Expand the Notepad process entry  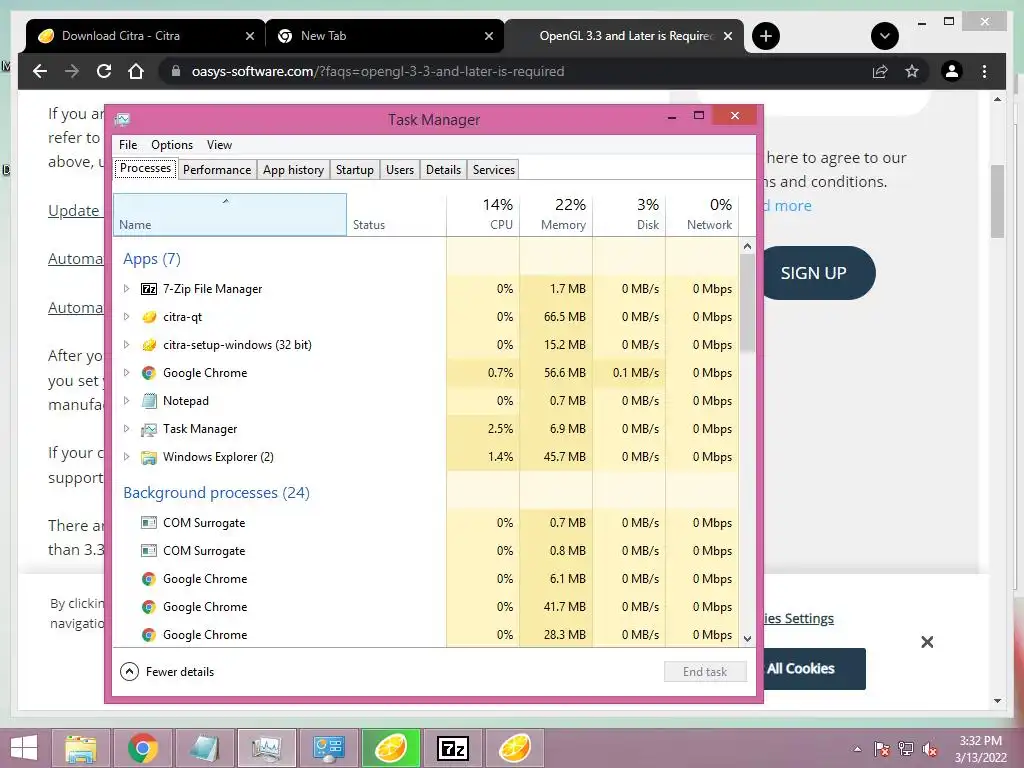pos(127,401)
